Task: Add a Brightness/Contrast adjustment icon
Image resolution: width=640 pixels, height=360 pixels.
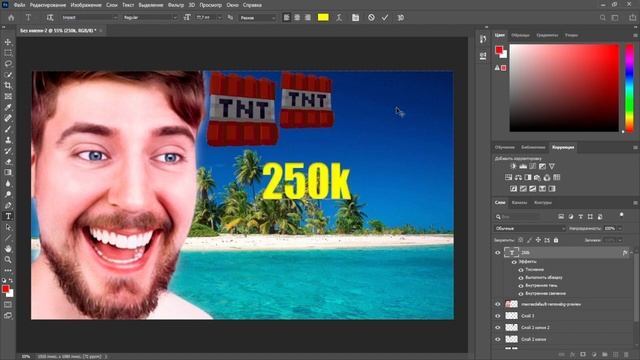Action: (x=513, y=167)
